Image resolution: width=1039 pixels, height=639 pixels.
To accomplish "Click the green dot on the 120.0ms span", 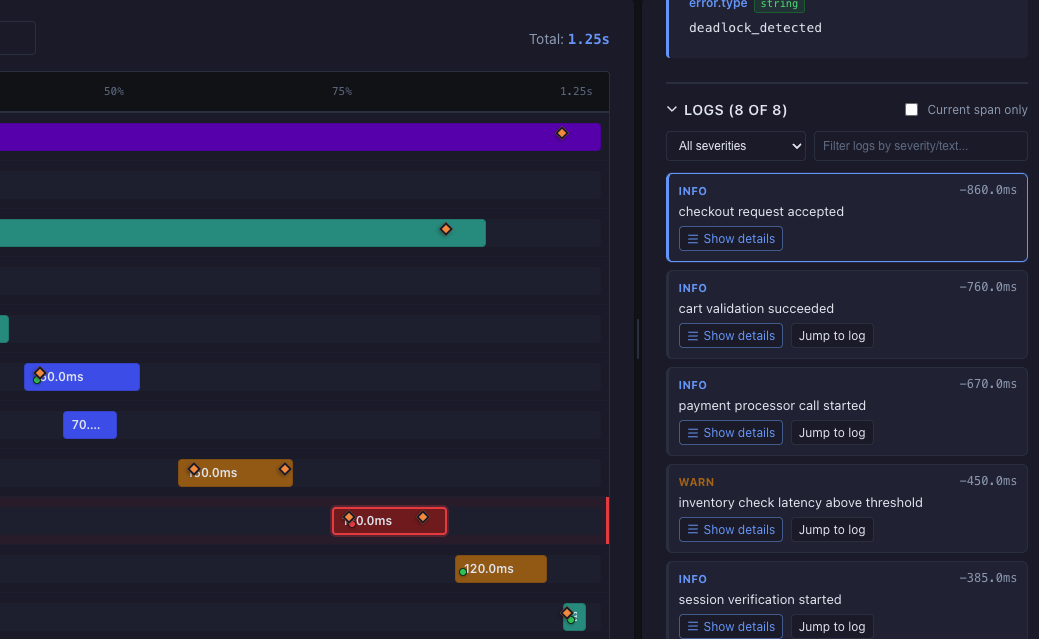I will pos(463,572).
